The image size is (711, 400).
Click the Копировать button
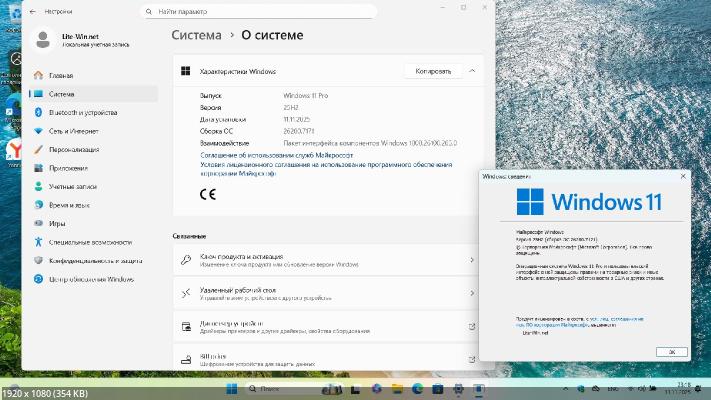(x=432, y=71)
